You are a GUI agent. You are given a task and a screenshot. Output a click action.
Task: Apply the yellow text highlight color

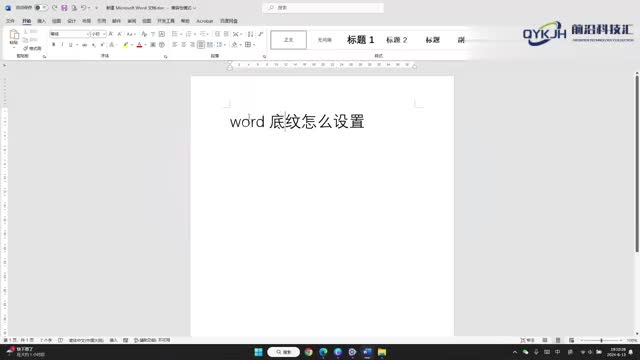(x=126, y=44)
